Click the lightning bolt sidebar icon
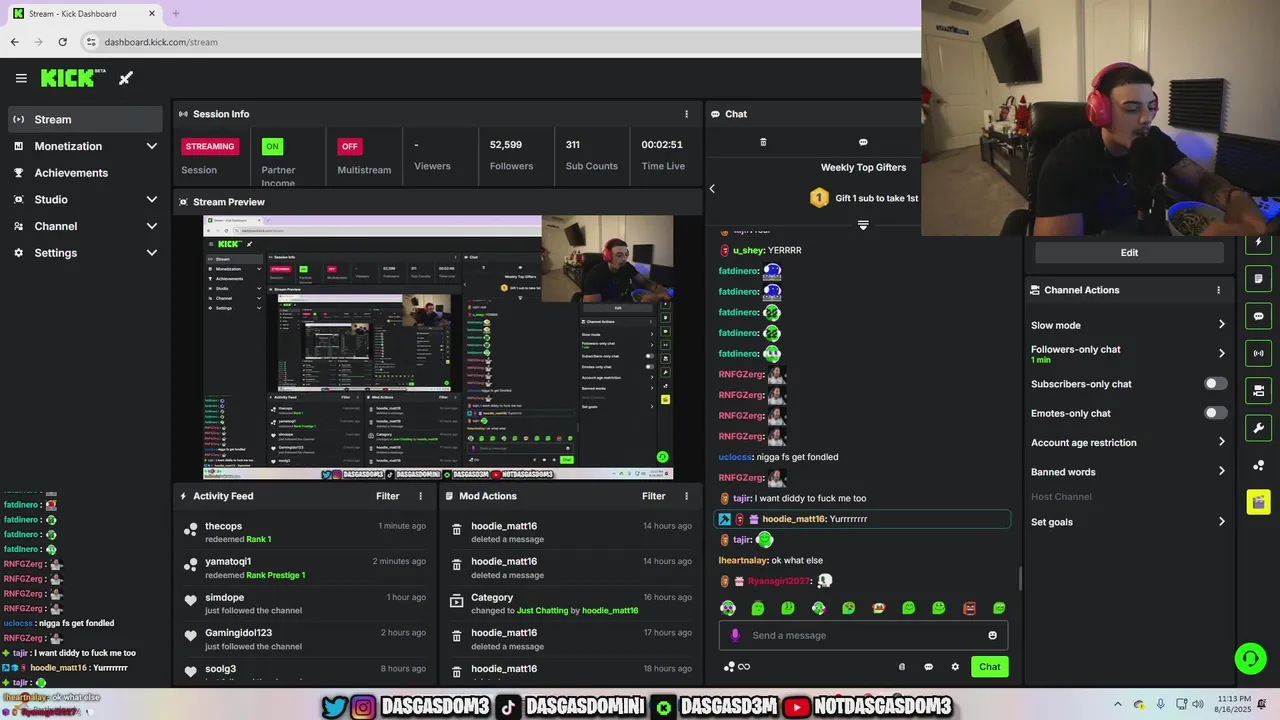Image resolution: width=1280 pixels, height=720 pixels. 1259,242
